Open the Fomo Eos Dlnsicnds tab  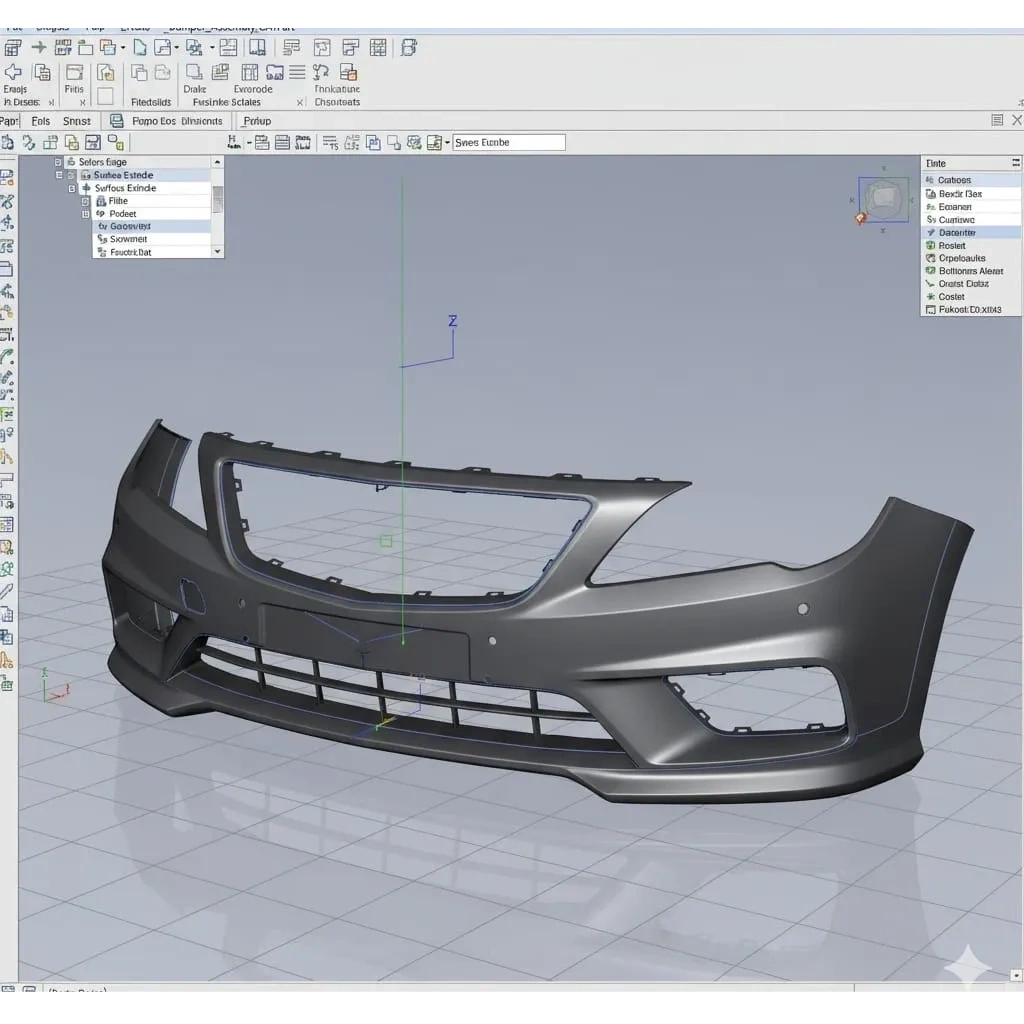point(177,121)
